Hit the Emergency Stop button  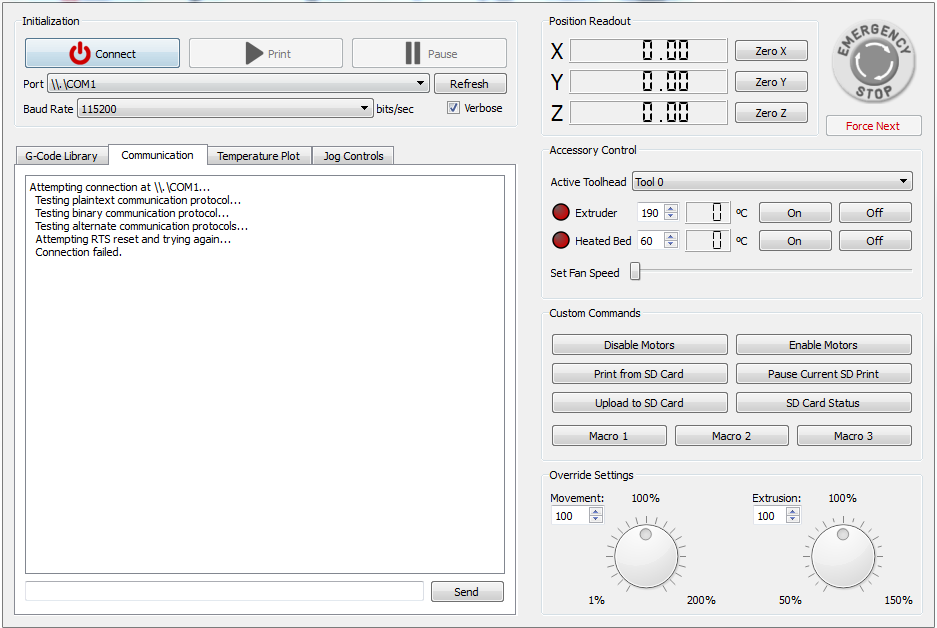873,62
